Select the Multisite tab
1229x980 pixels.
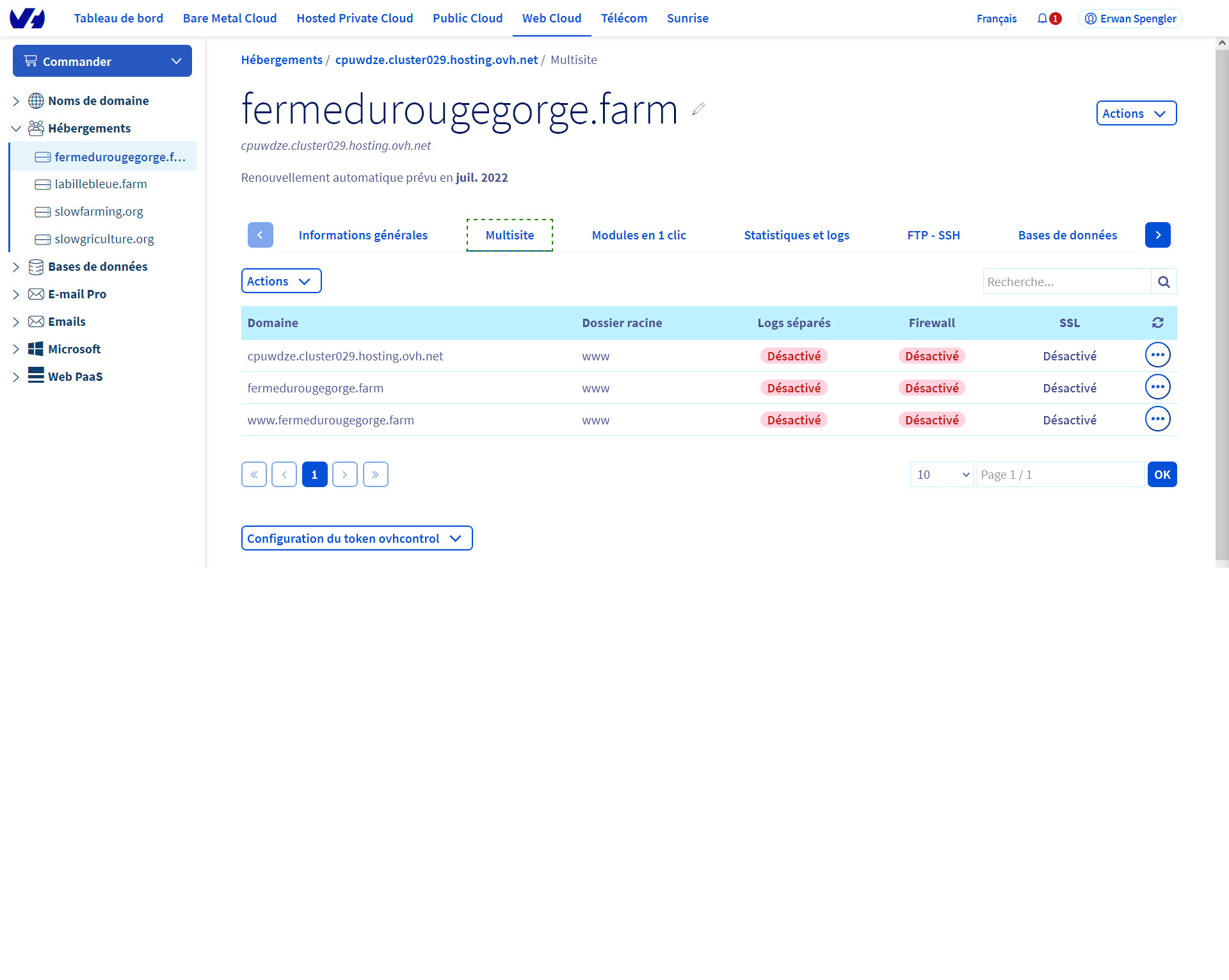coord(510,235)
